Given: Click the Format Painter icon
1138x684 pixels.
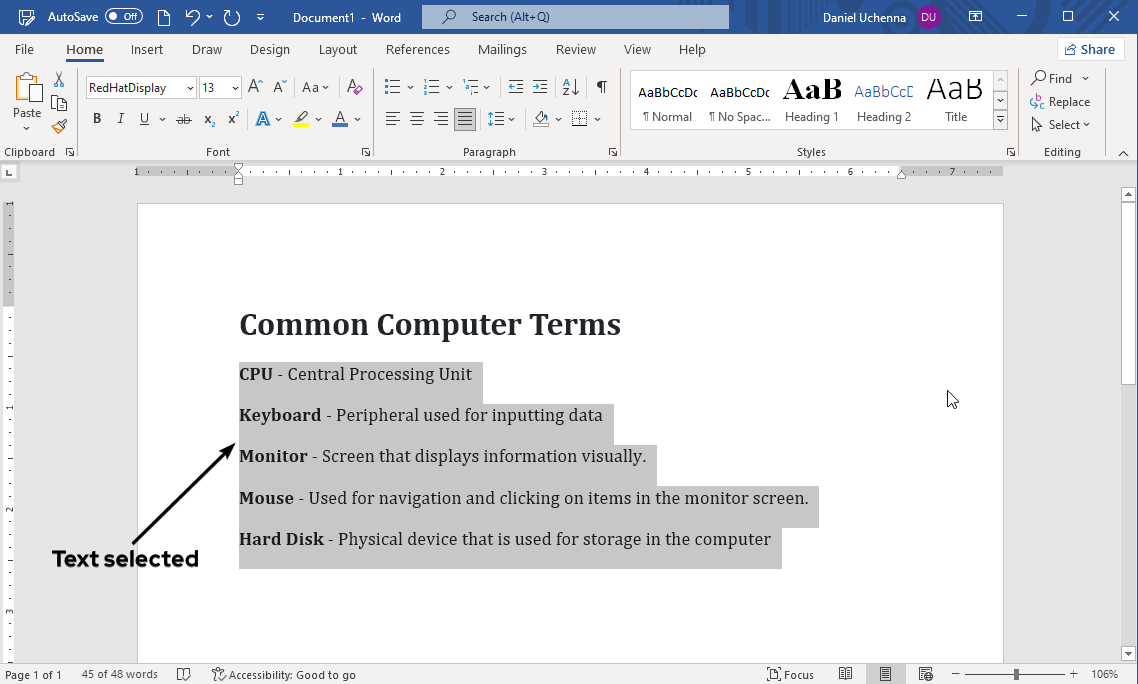Looking at the screenshot, I should [59, 126].
